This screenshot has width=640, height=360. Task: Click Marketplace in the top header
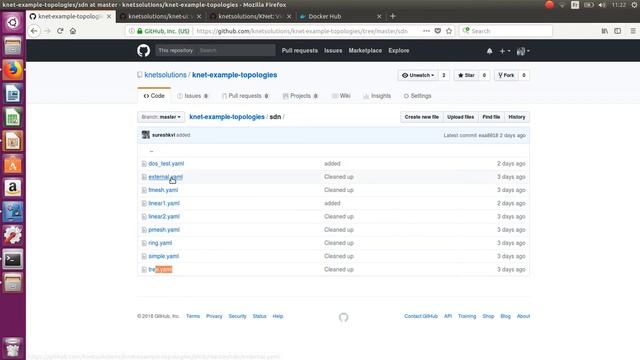[x=365, y=51]
